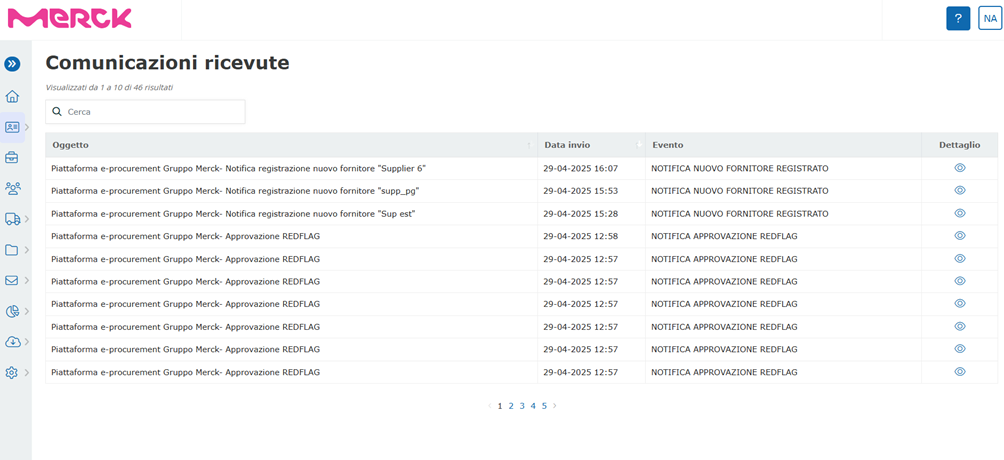The image size is (1004, 460).
Task: Expand the ID card menu chevron
Action: coord(27,127)
